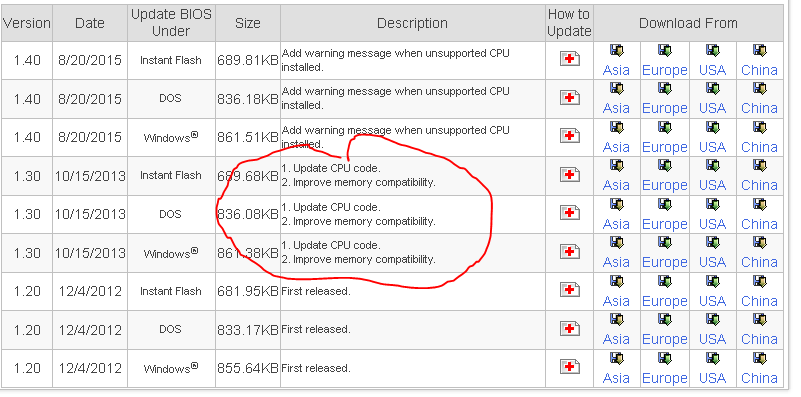Click USA download icon for 1.30 DOS row
This screenshot has width=801, height=397.
(x=712, y=204)
